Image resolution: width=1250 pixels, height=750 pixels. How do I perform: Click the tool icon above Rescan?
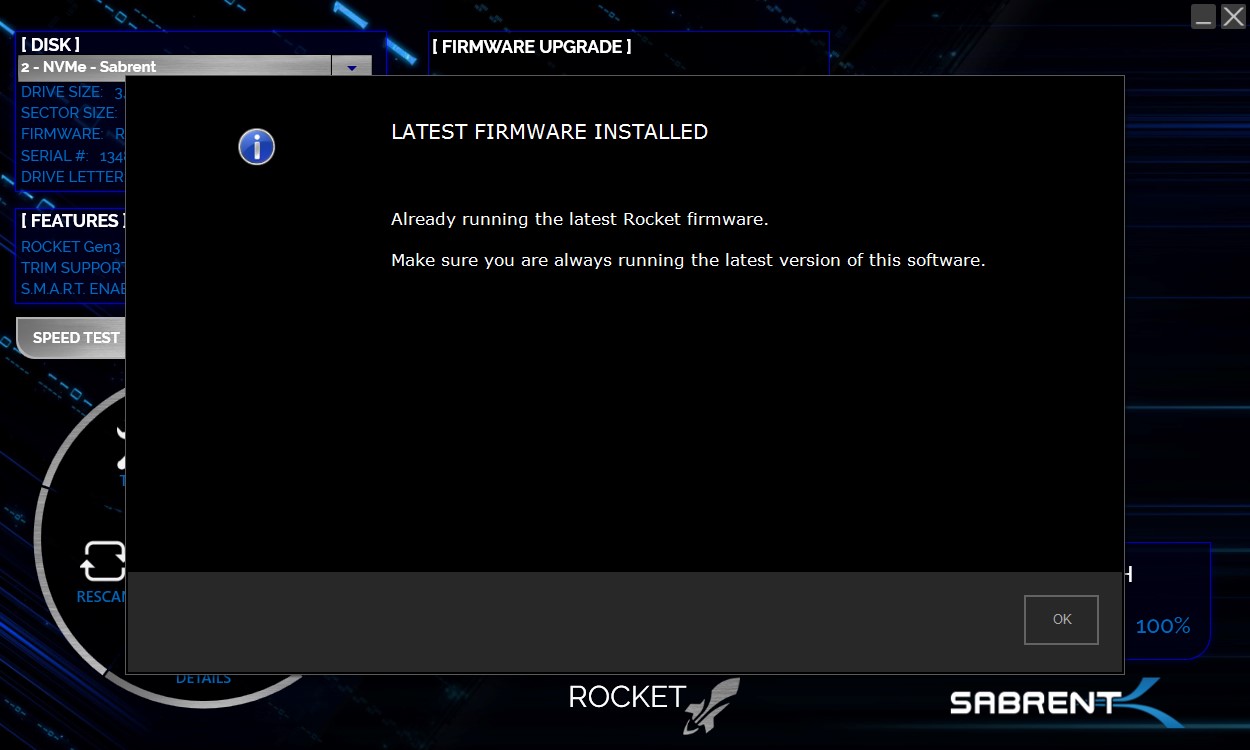point(122,448)
